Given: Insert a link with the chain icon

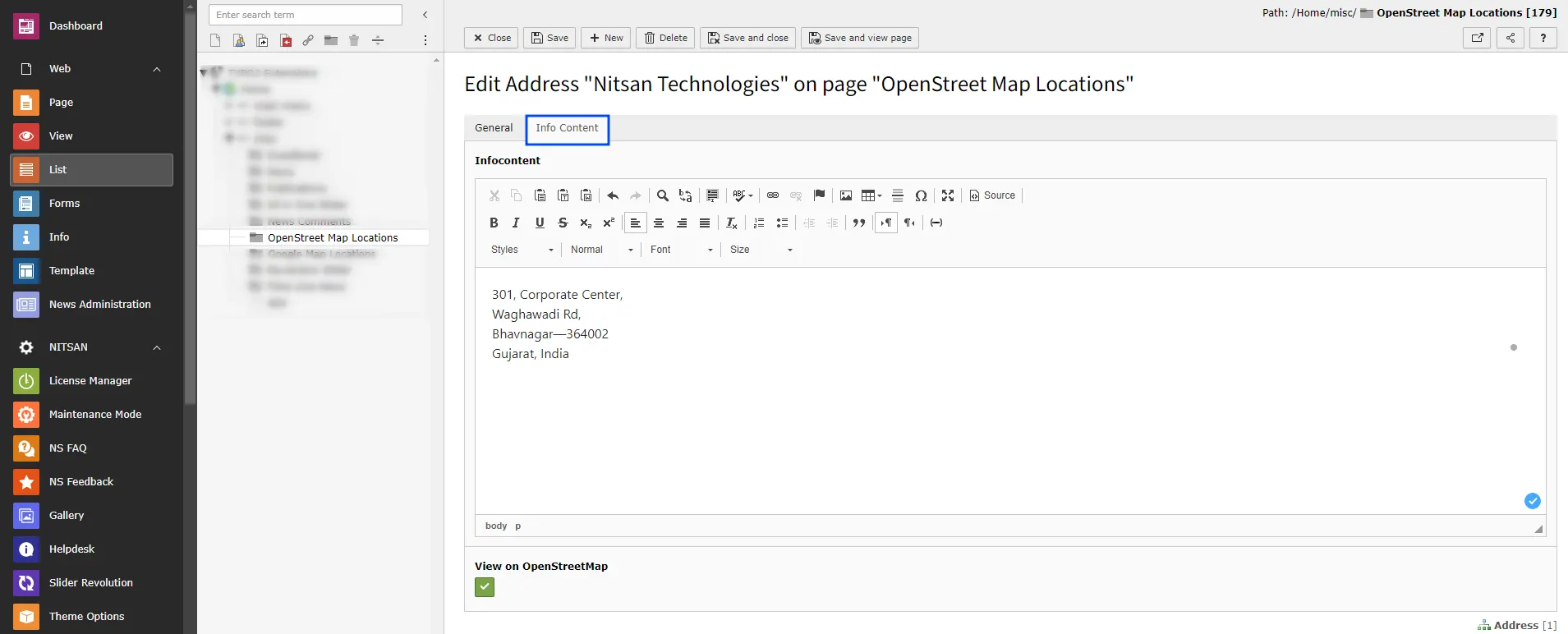Looking at the screenshot, I should (x=773, y=195).
